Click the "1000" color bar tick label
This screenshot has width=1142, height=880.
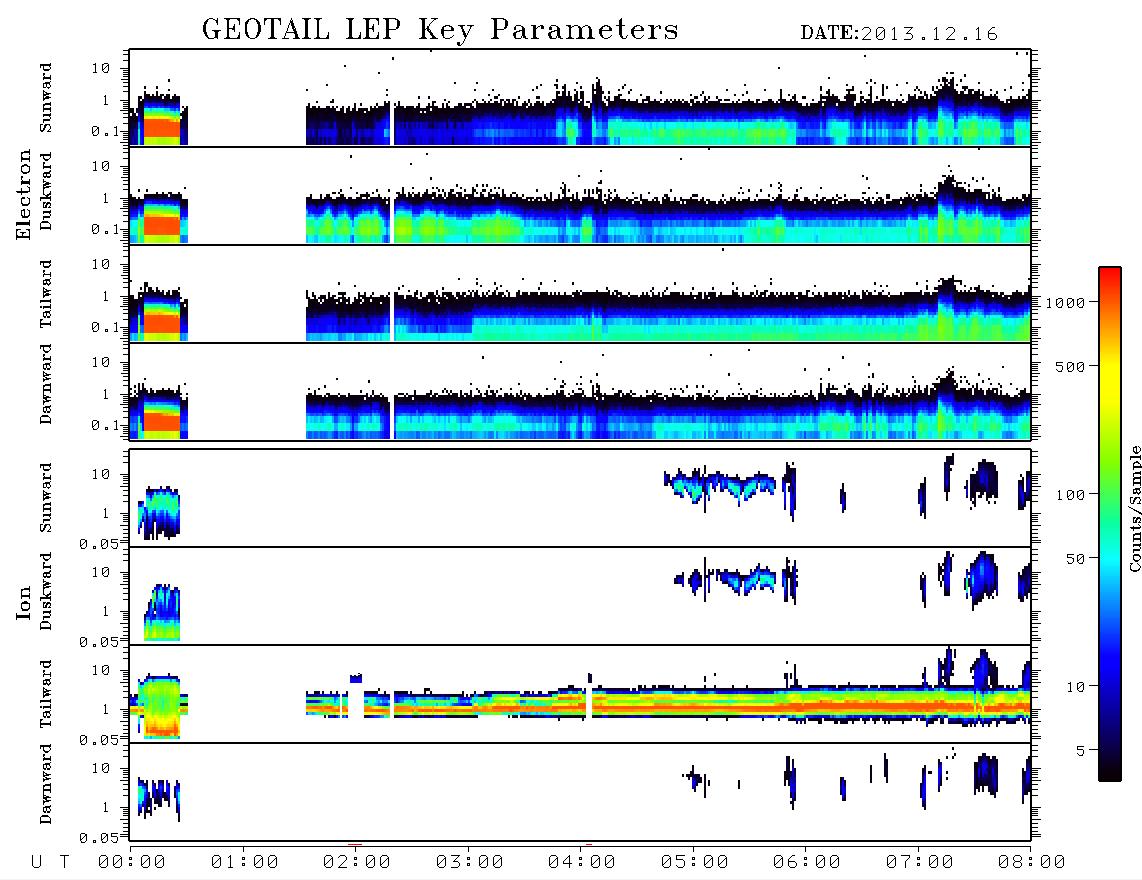tap(1065, 302)
